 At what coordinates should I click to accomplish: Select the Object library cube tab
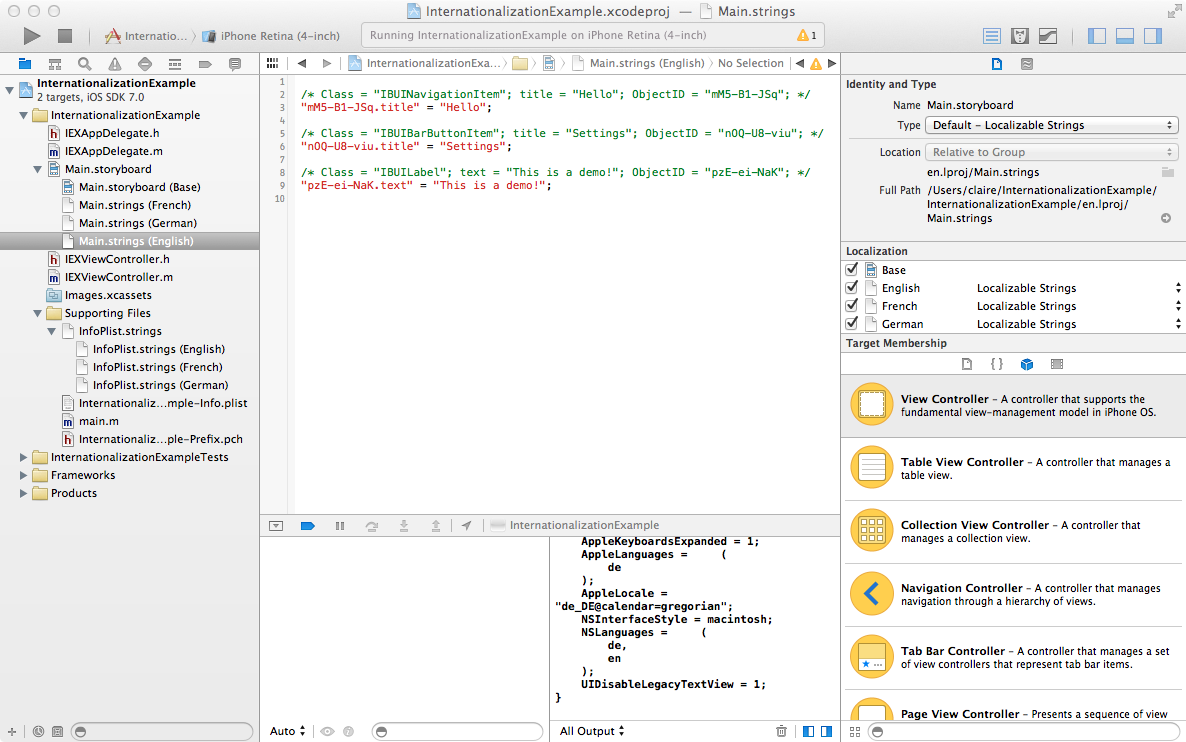click(1026, 364)
